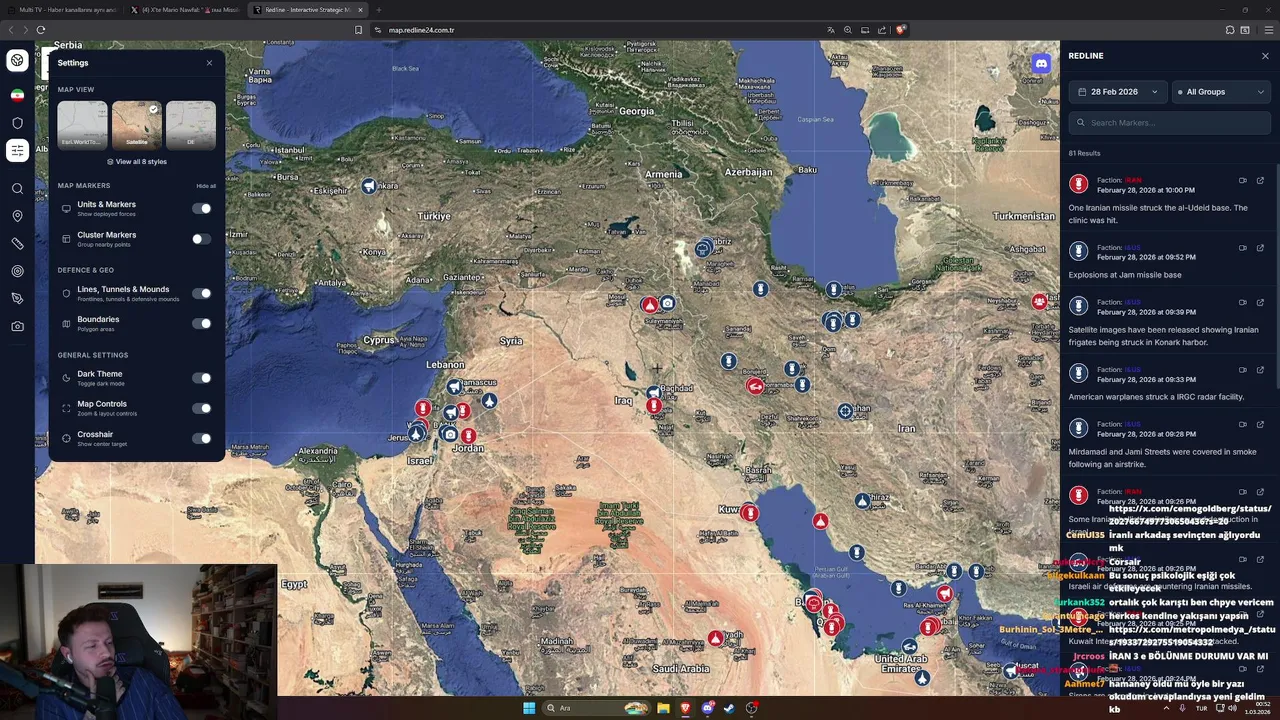The height and width of the screenshot is (720, 1280).
Task: Reload the page in the browser
Action: (41, 30)
